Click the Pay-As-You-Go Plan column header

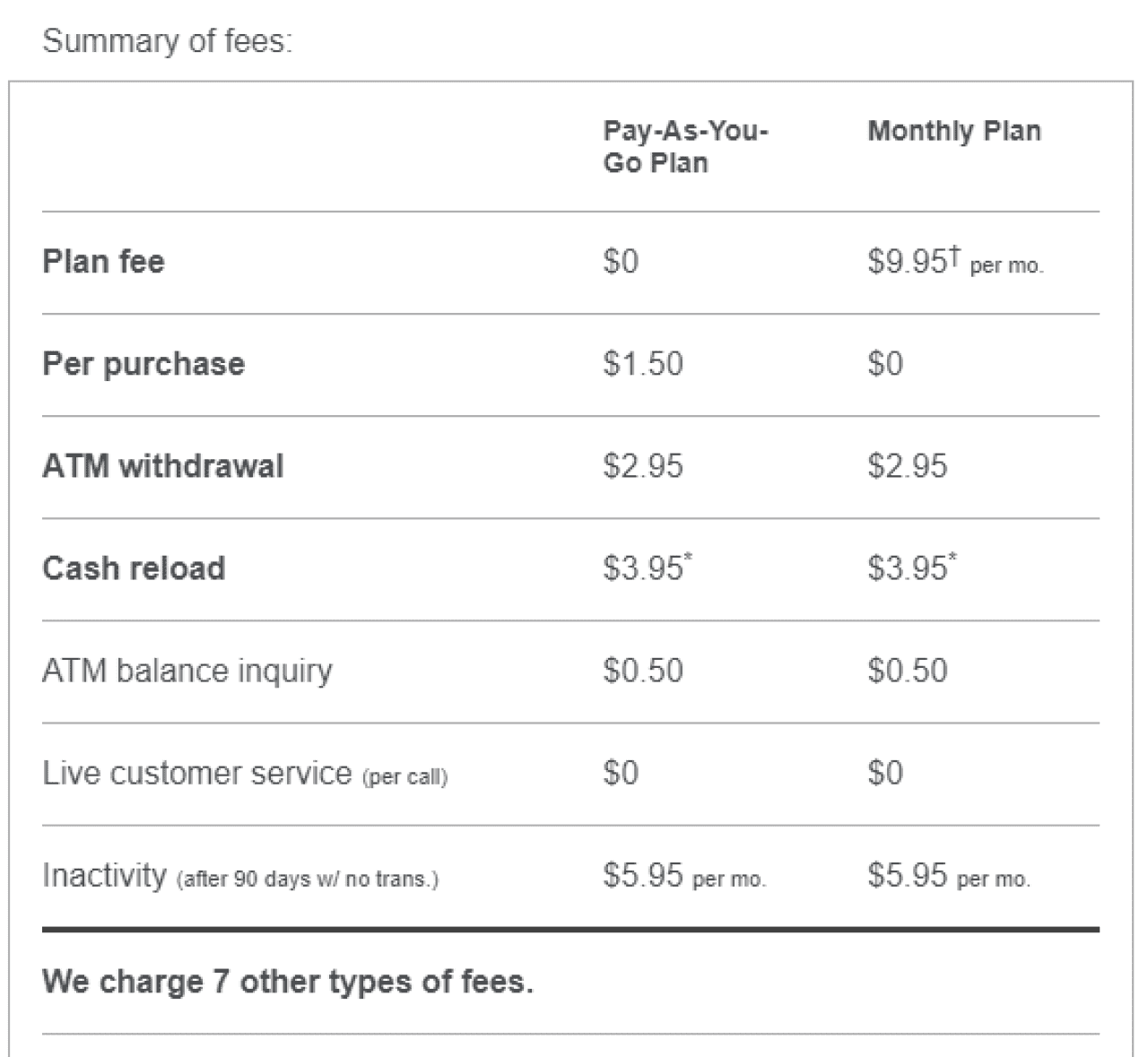click(685, 146)
